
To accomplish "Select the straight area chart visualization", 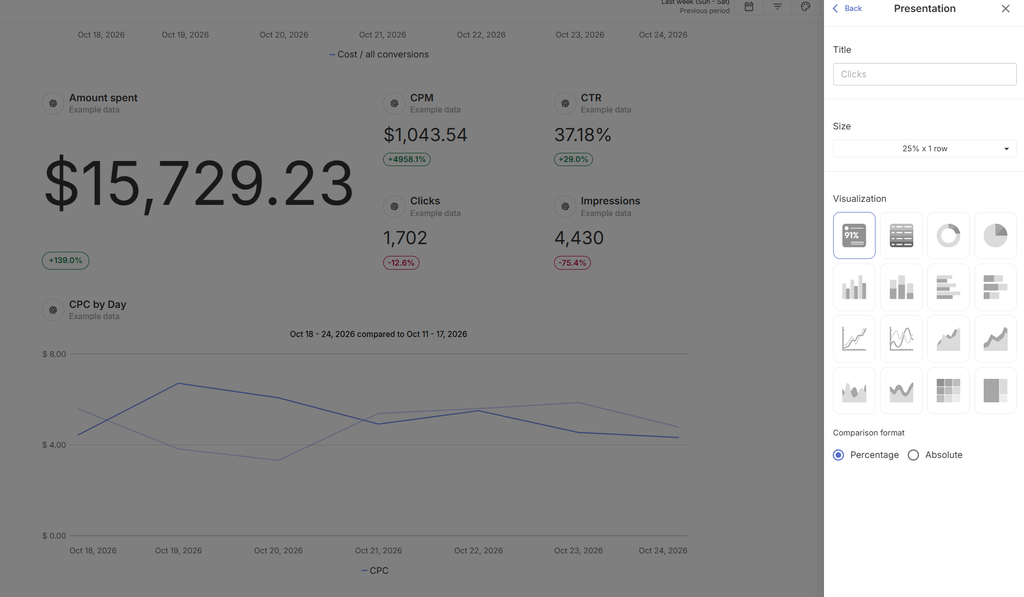I will 948,338.
